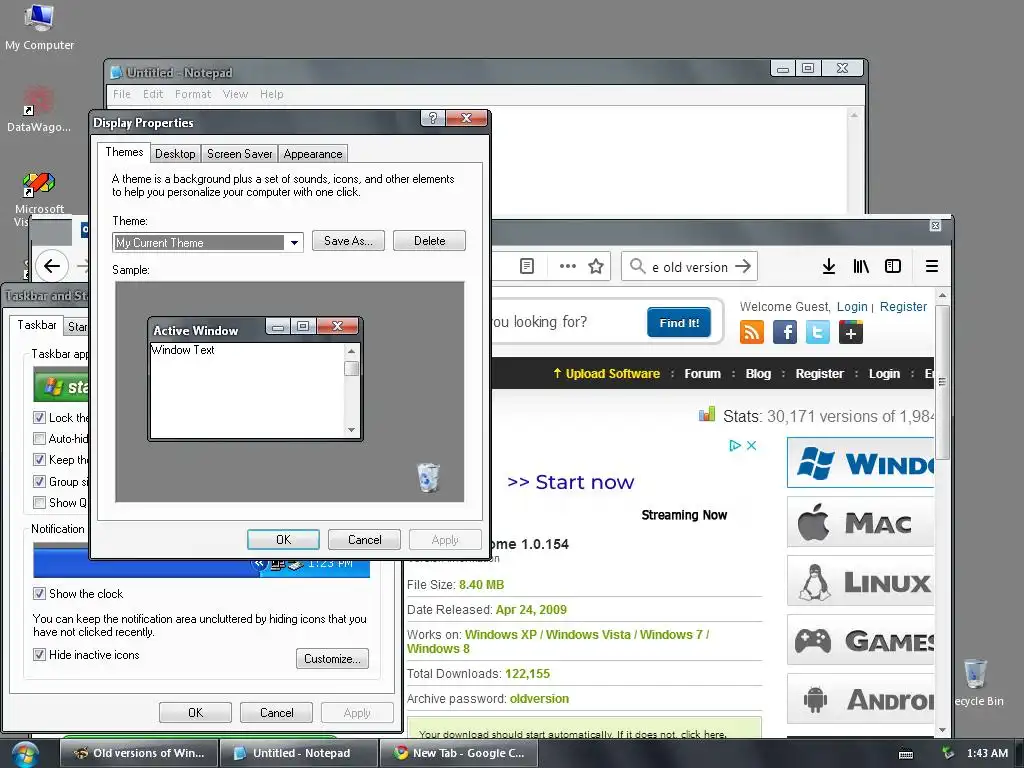1024x768 pixels.
Task: Open the Notepad Format menu
Action: pyautogui.click(x=193, y=94)
